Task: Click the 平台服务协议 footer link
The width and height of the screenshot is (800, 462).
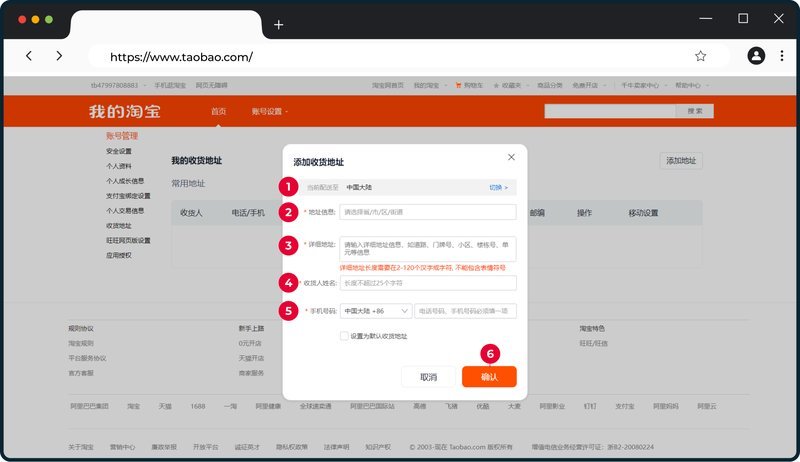Action: click(x=87, y=358)
